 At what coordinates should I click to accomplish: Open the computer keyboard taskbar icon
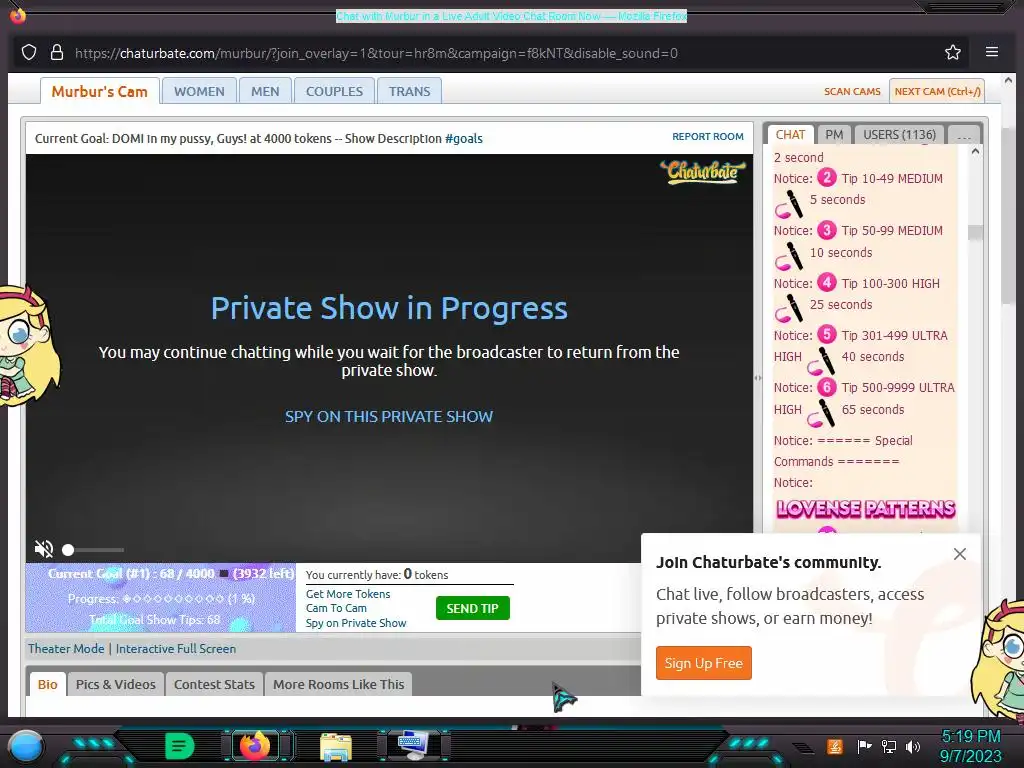point(414,746)
